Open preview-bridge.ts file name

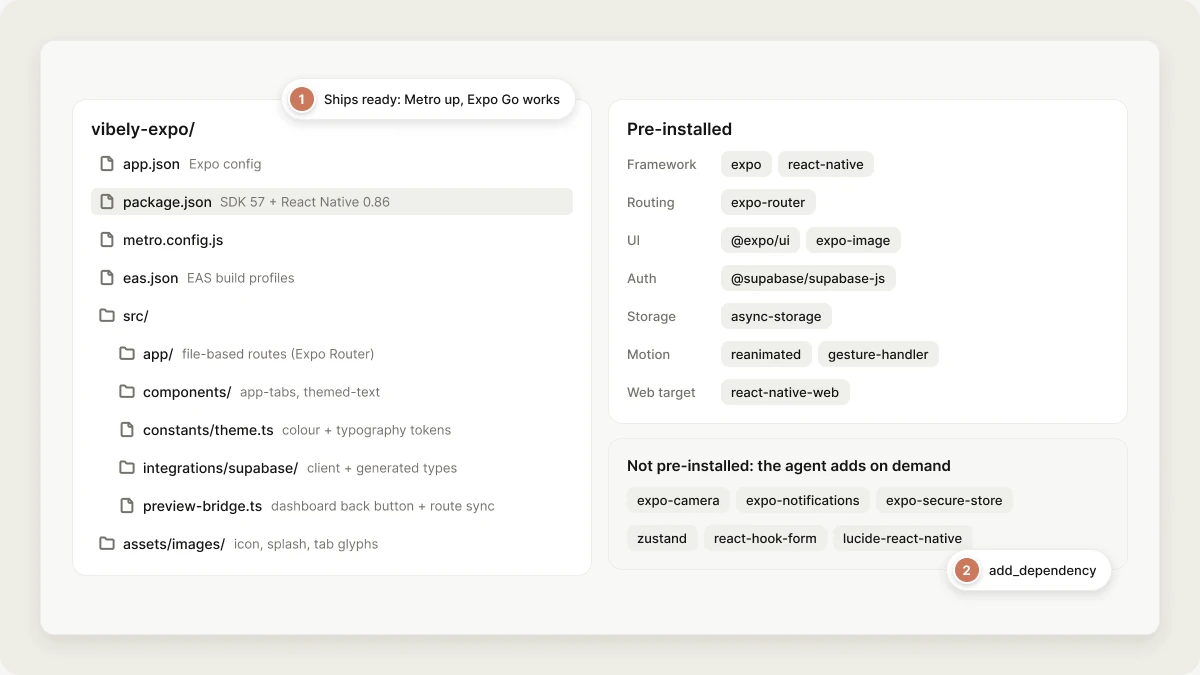202,506
